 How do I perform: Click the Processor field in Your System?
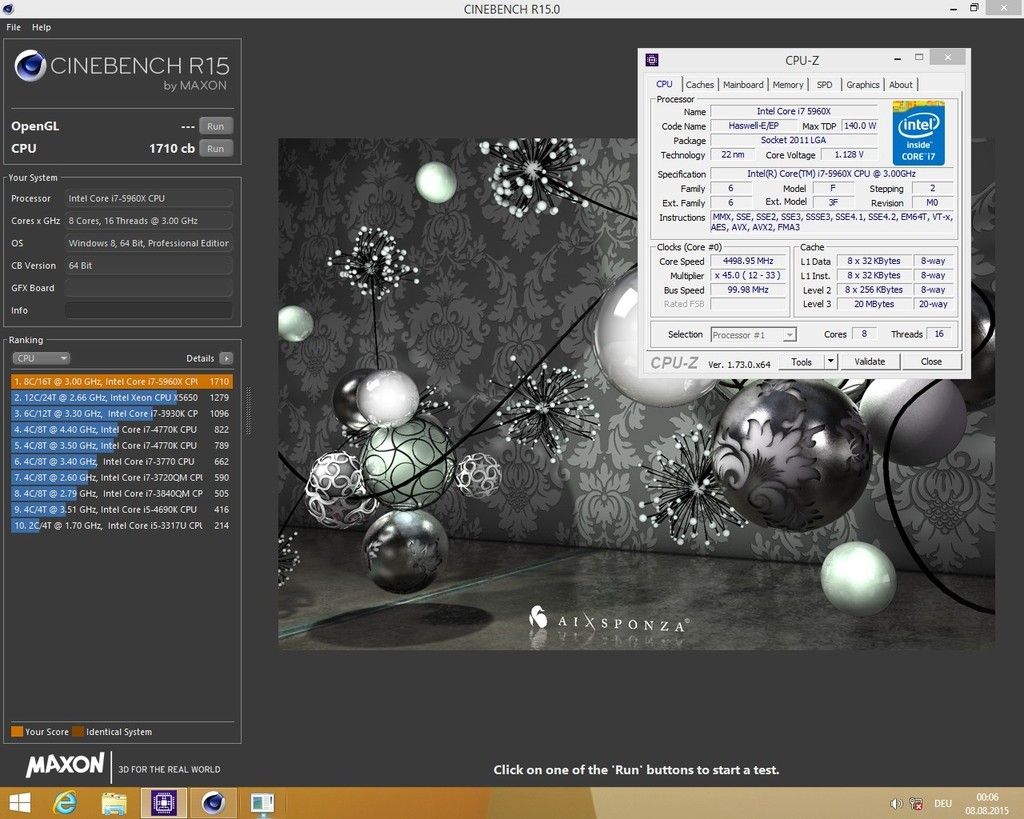(x=149, y=198)
